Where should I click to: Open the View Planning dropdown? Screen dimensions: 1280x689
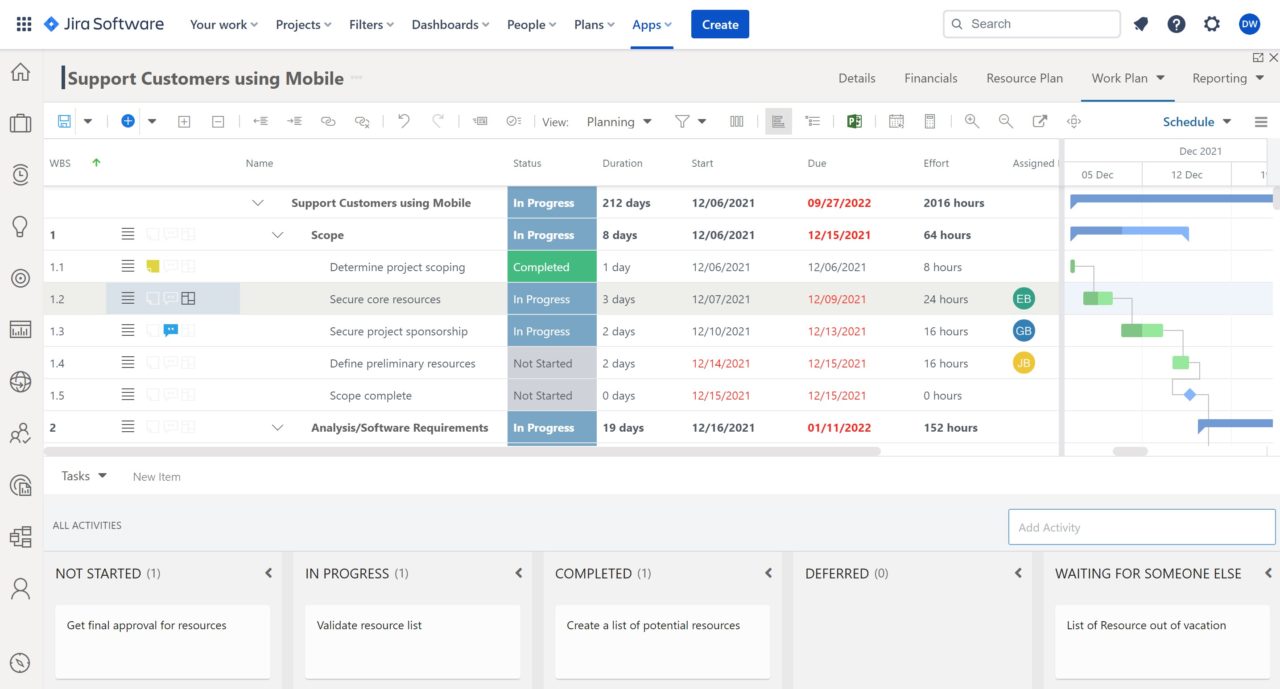(x=619, y=121)
